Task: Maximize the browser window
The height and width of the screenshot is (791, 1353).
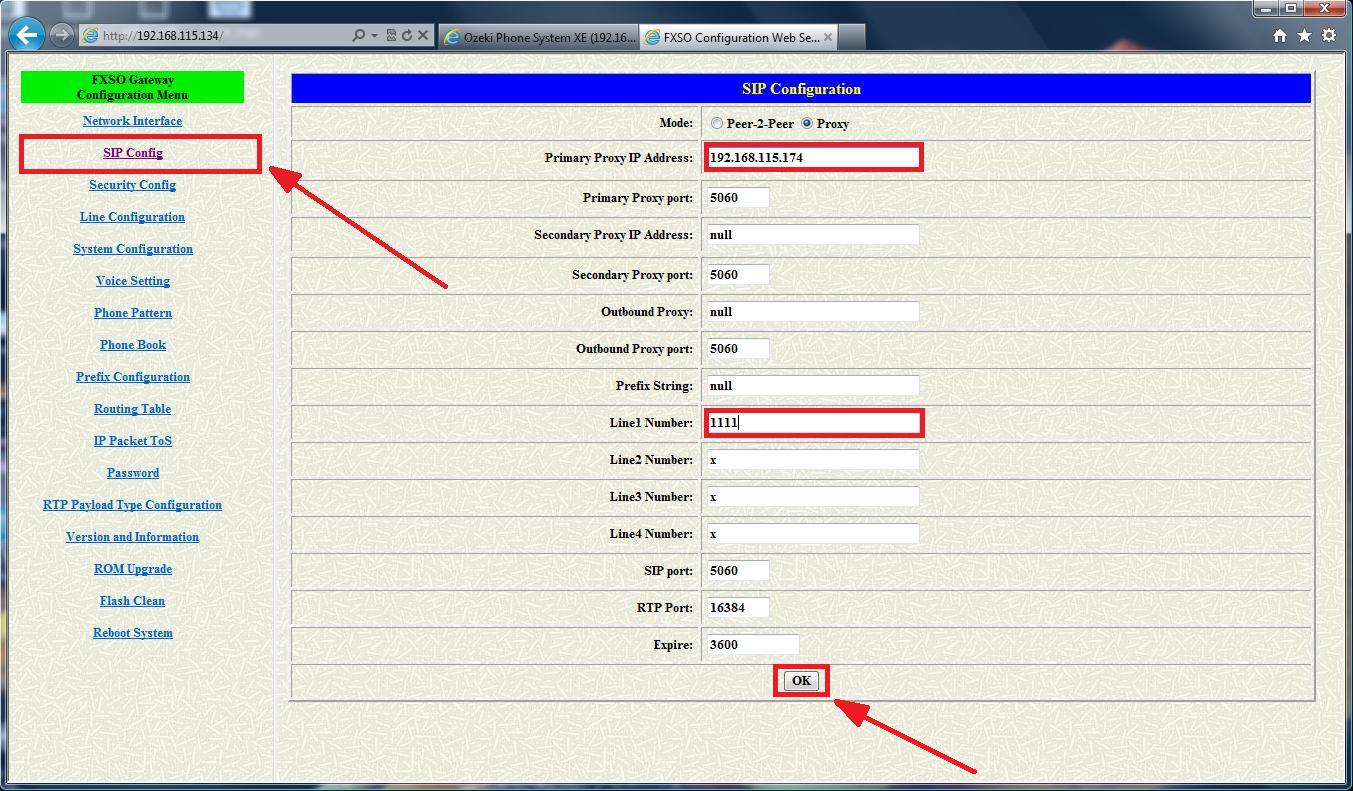Action: (1291, 8)
